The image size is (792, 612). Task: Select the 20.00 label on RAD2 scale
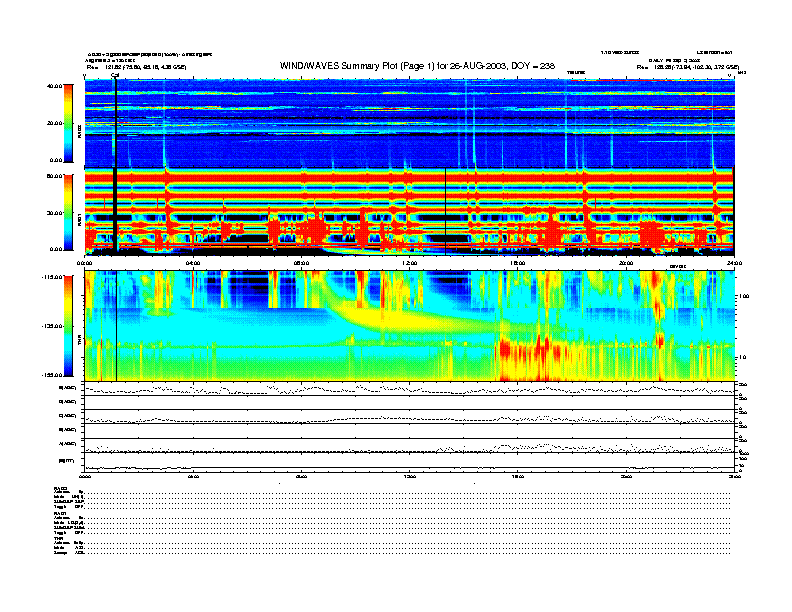pos(55,123)
